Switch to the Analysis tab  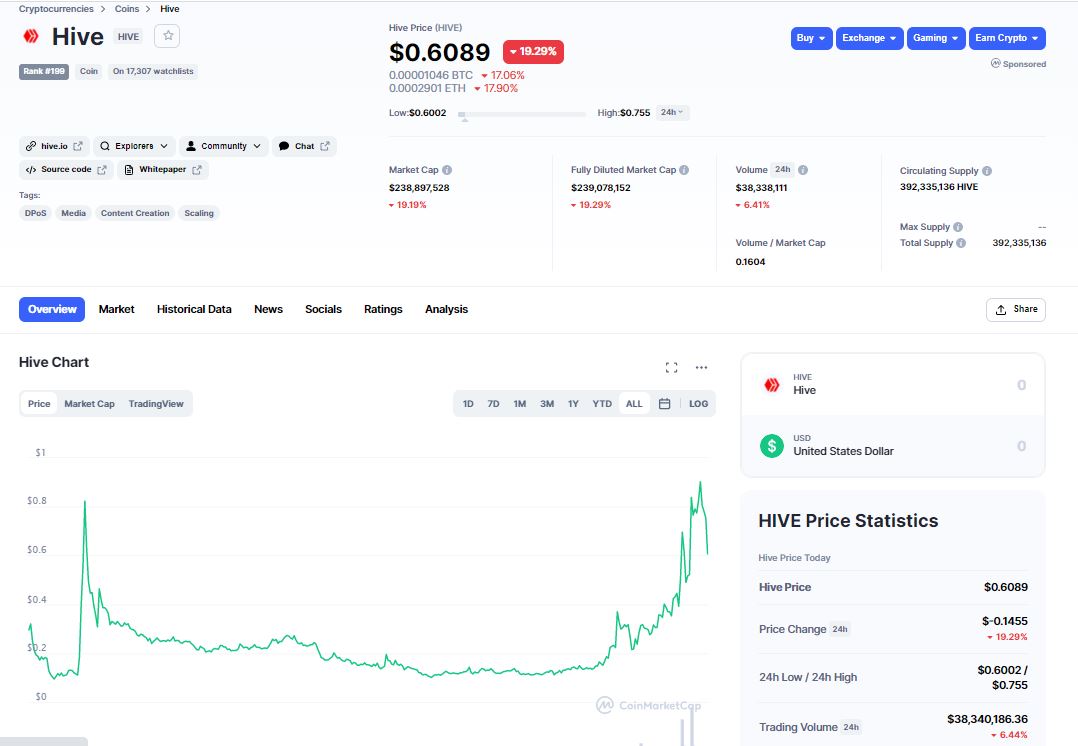(446, 309)
